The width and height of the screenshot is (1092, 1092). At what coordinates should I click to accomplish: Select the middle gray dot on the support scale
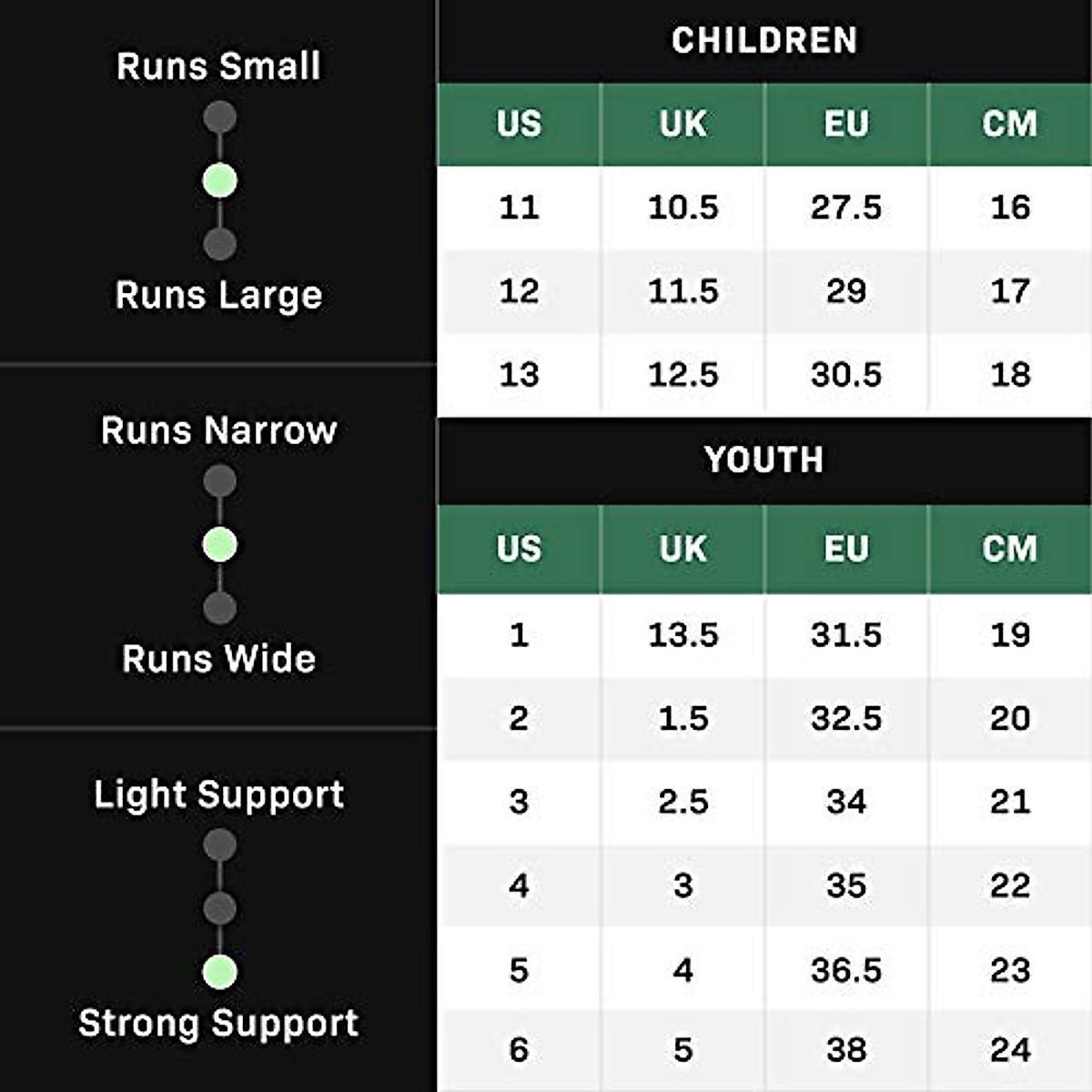(x=219, y=908)
